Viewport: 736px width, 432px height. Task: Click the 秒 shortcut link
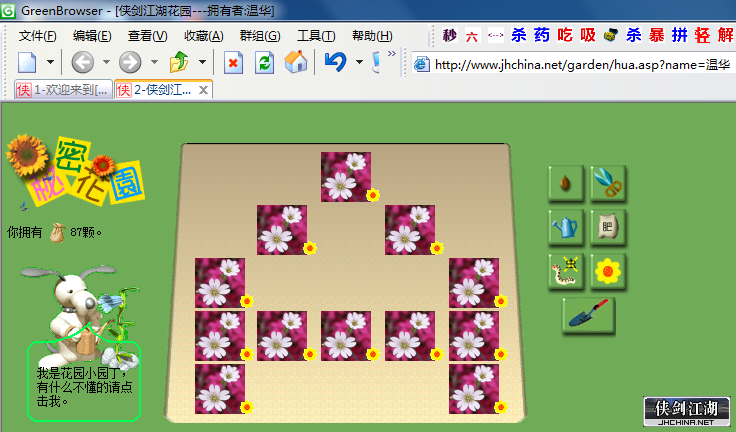pos(450,35)
